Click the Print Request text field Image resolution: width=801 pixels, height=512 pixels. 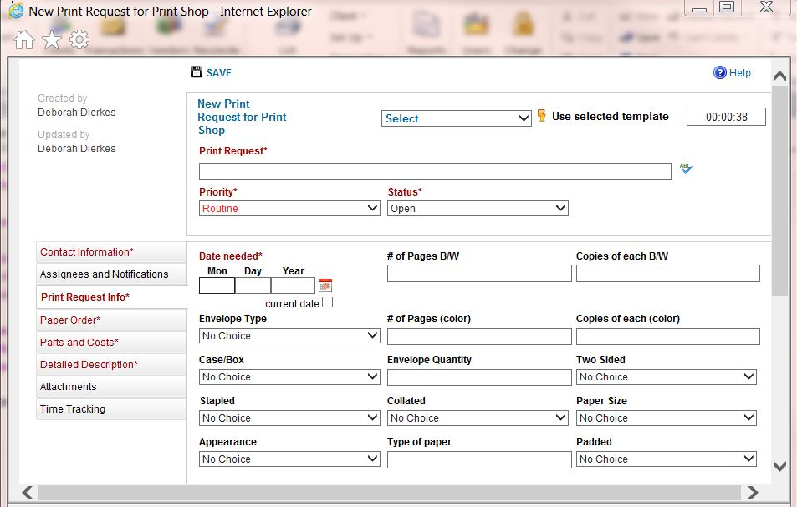click(435, 171)
